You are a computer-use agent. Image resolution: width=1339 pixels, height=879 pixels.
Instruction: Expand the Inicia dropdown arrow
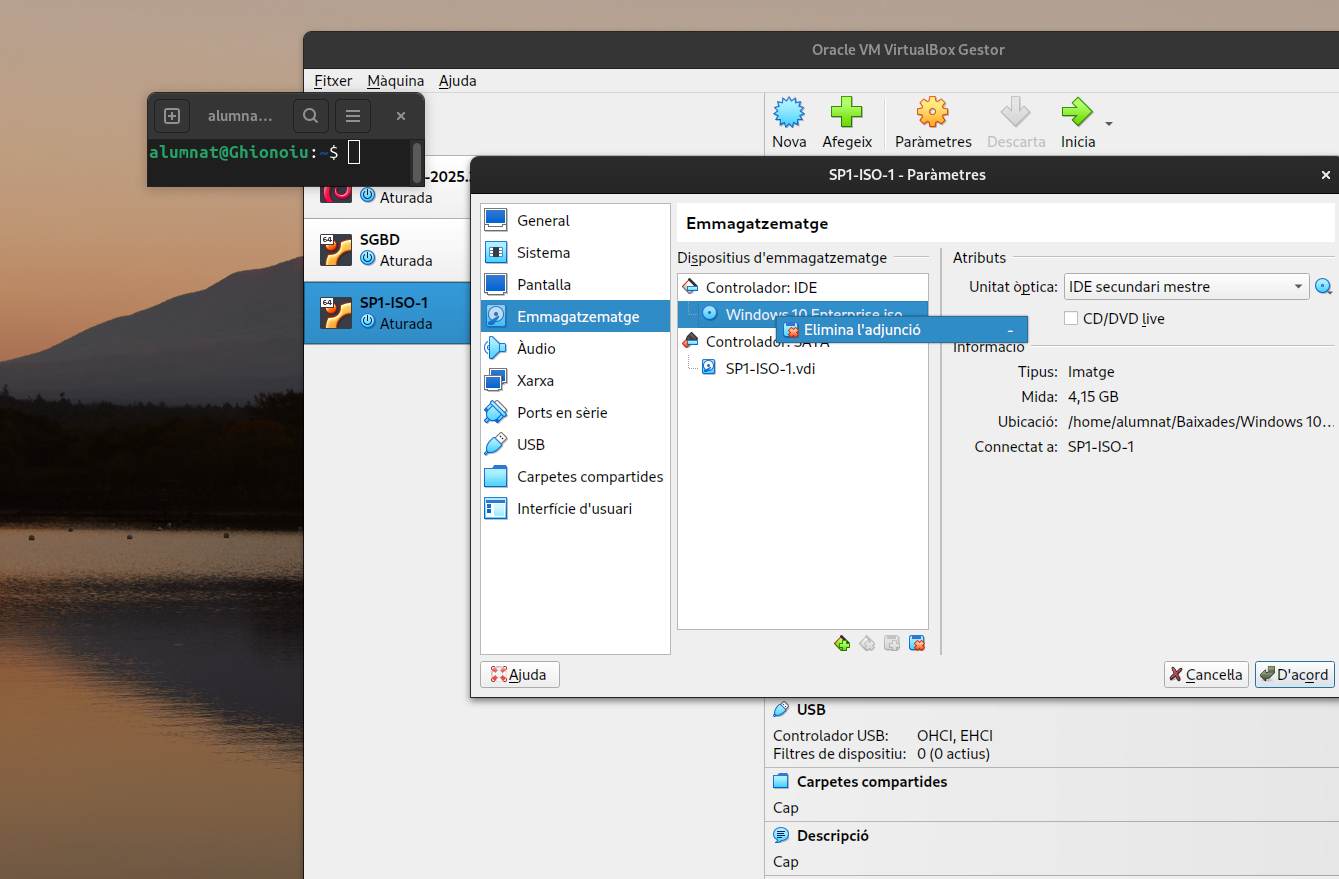tap(1109, 124)
